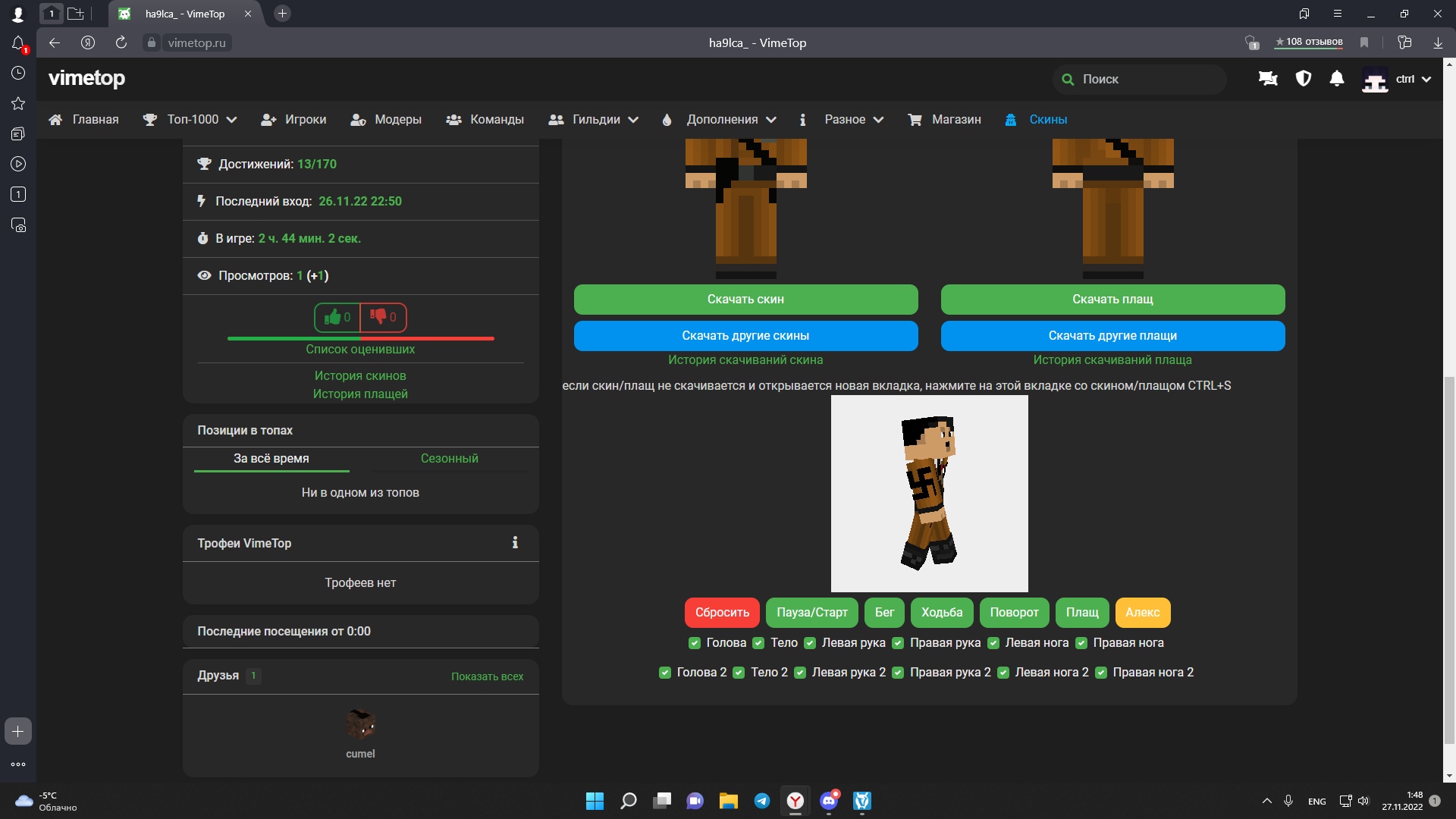Click the shield icon in header
The height and width of the screenshot is (819, 1456).
tap(1304, 79)
